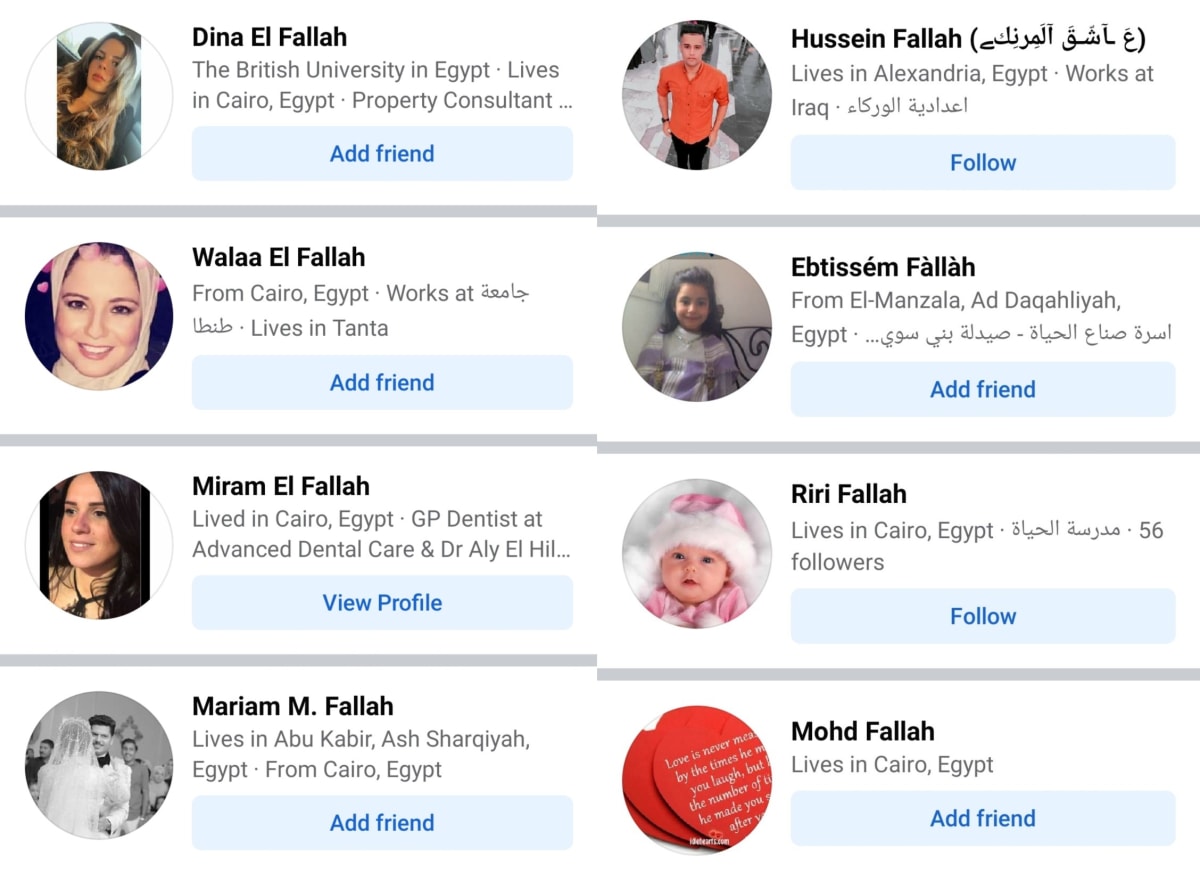
Task: Open Miram El Fallah's profile picture
Action: click(x=99, y=545)
